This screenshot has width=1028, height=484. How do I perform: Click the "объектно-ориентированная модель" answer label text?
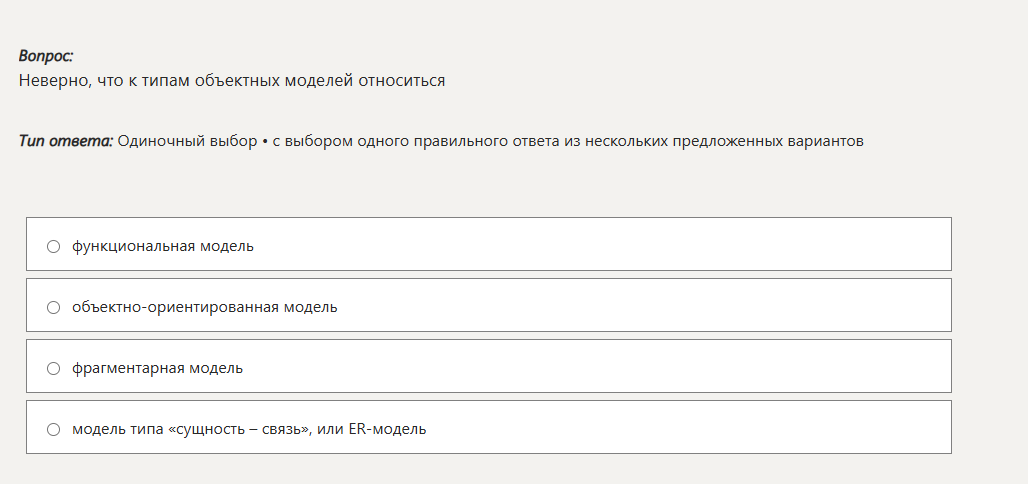coord(204,307)
